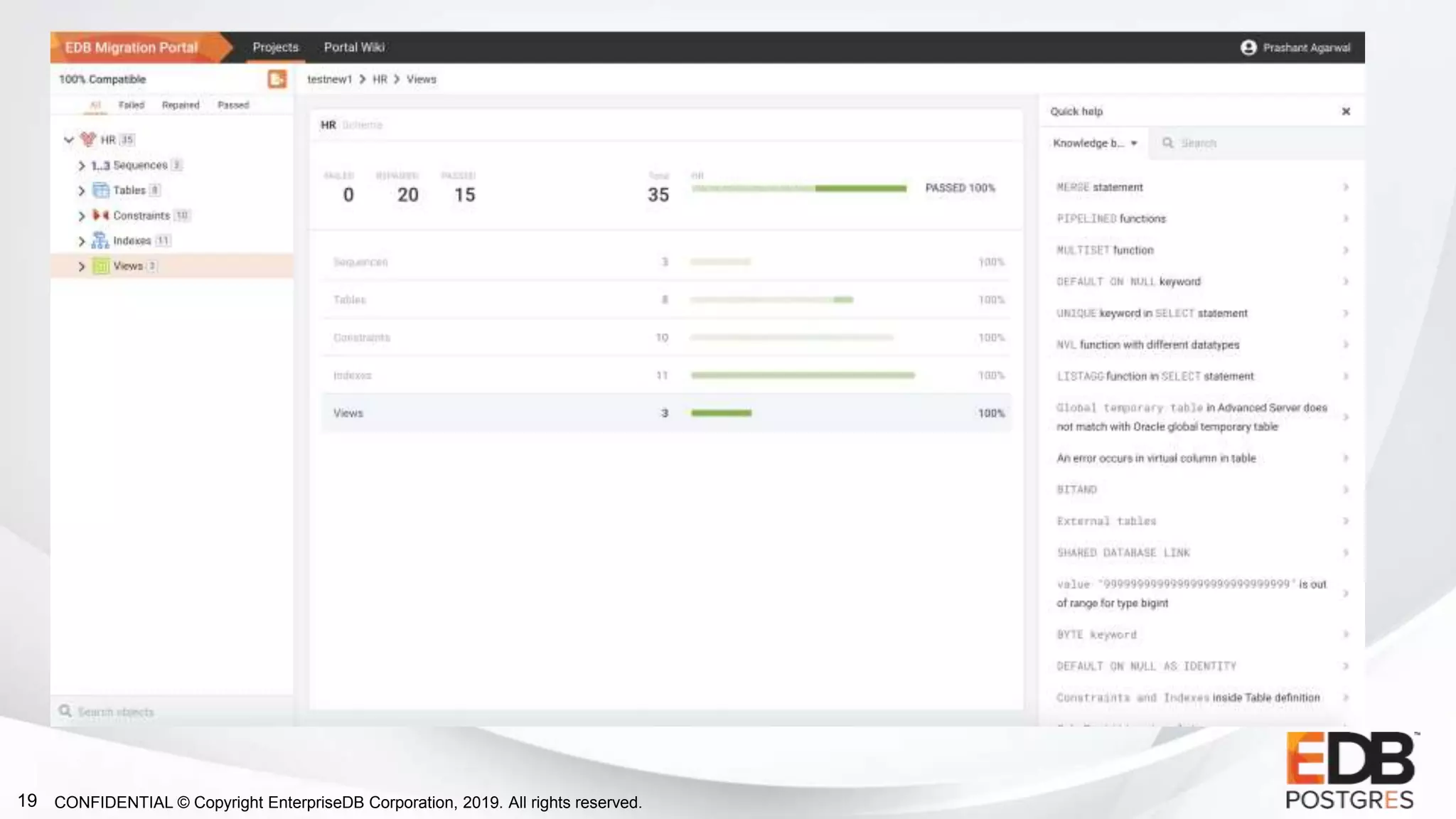The height and width of the screenshot is (819, 1456).
Task: Open the Portal Wiki menu
Action: (354, 48)
